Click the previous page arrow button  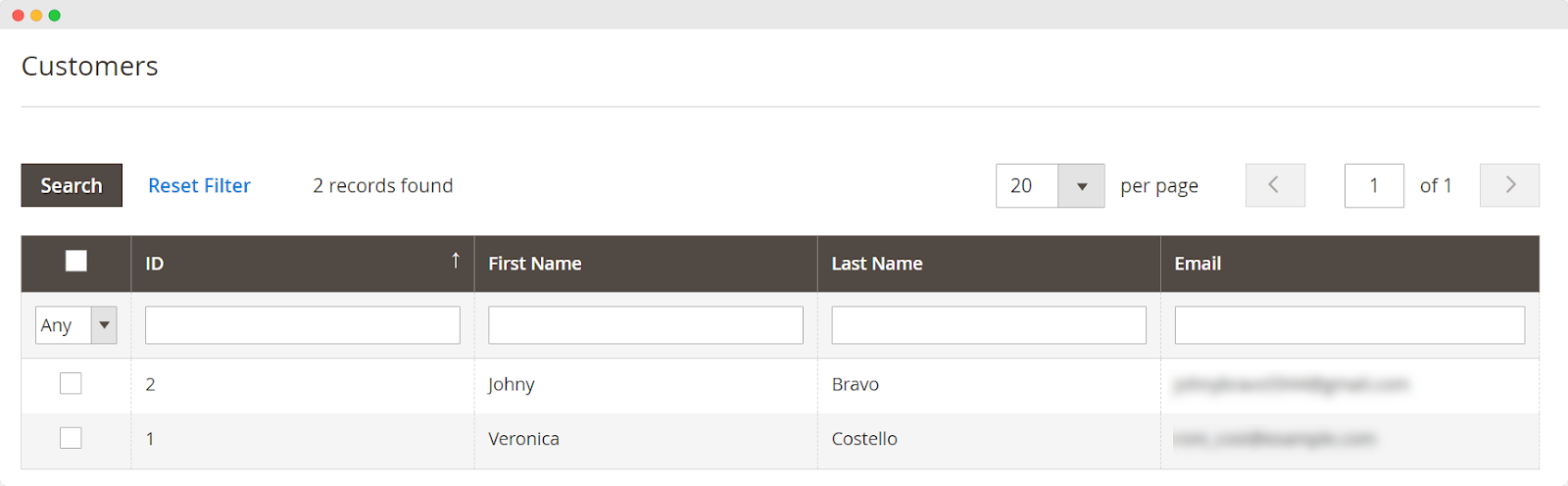tap(1274, 185)
